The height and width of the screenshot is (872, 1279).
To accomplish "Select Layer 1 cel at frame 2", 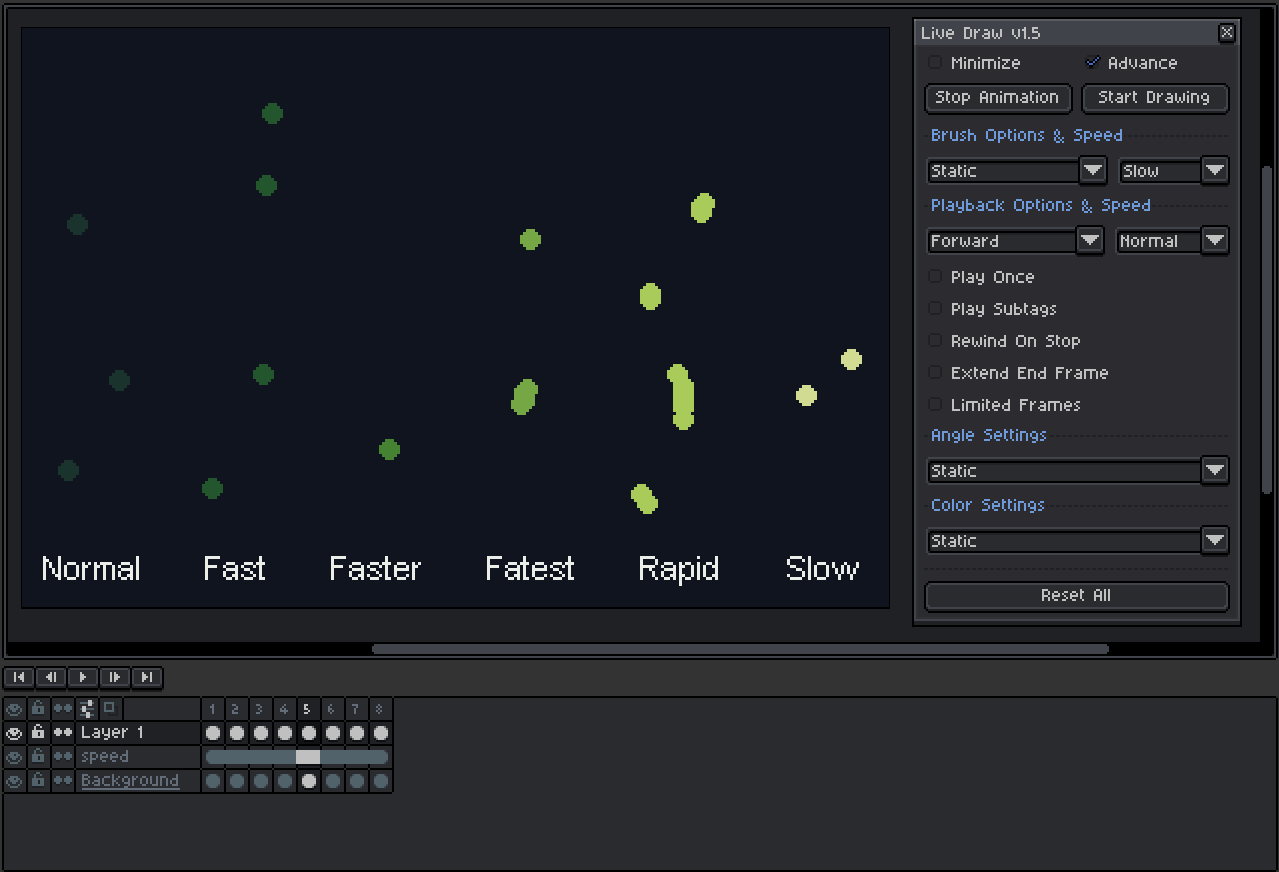I will pos(237,733).
